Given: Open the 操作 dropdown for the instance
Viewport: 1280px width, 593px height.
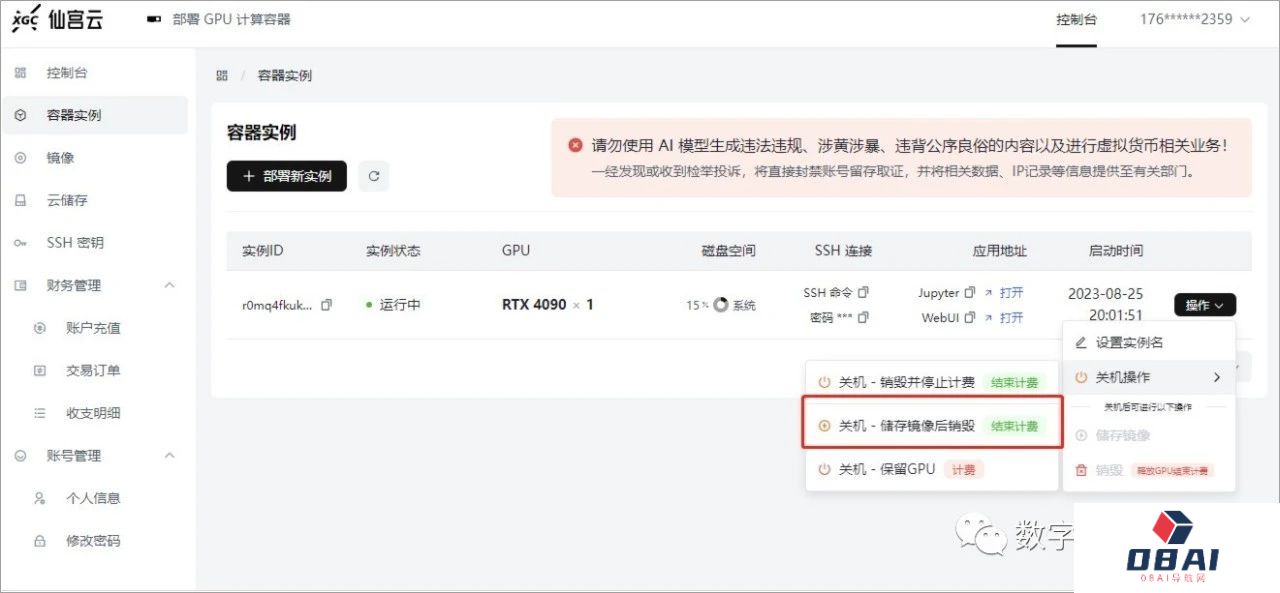Looking at the screenshot, I should (1205, 305).
